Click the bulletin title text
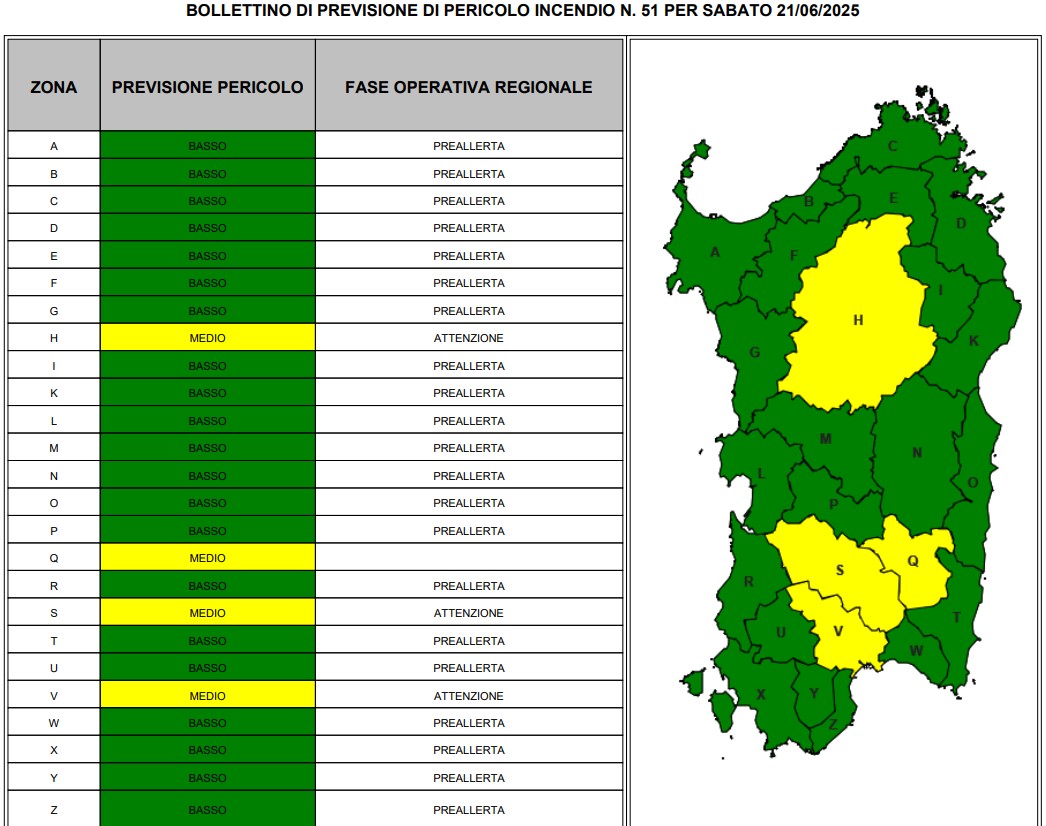The width and height of the screenshot is (1046, 826). coord(522,11)
